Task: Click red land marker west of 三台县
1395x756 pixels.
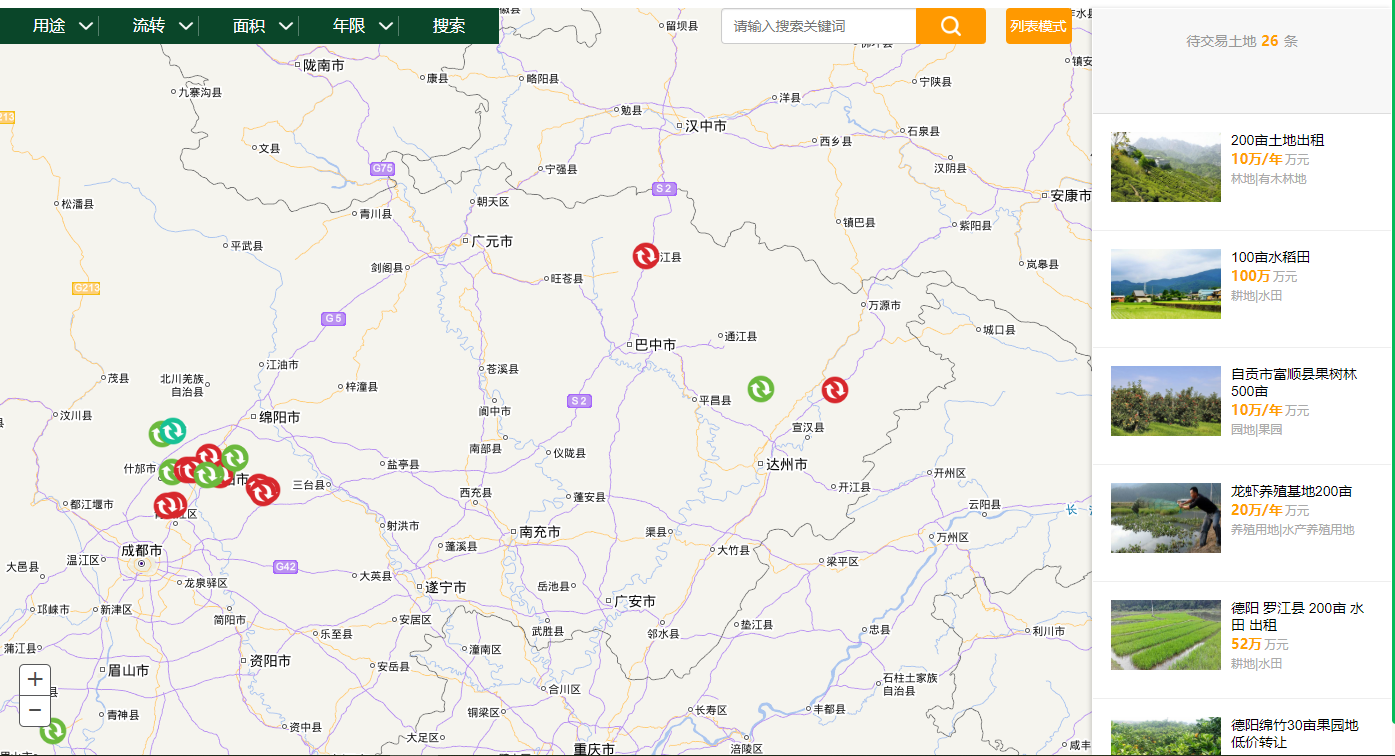Action: pos(263,490)
